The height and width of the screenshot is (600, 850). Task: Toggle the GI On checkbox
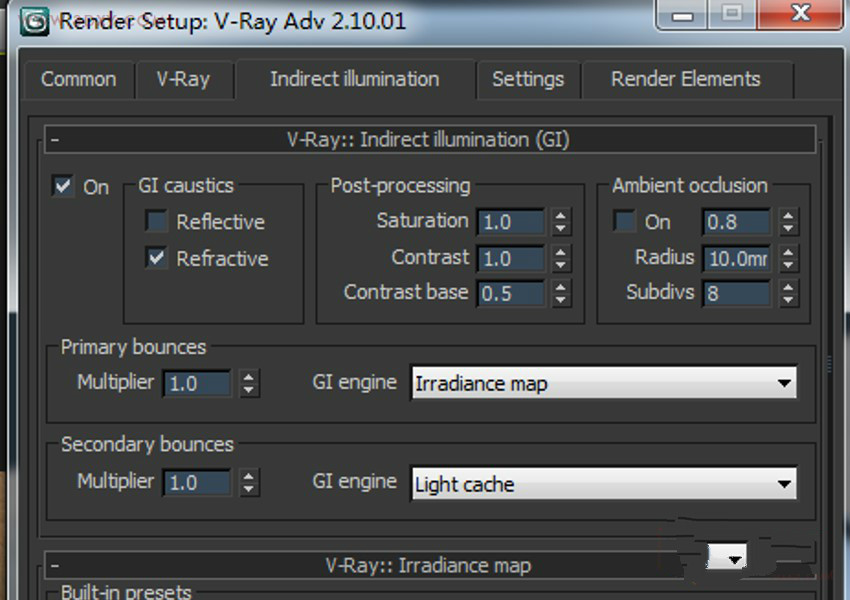click(63, 186)
